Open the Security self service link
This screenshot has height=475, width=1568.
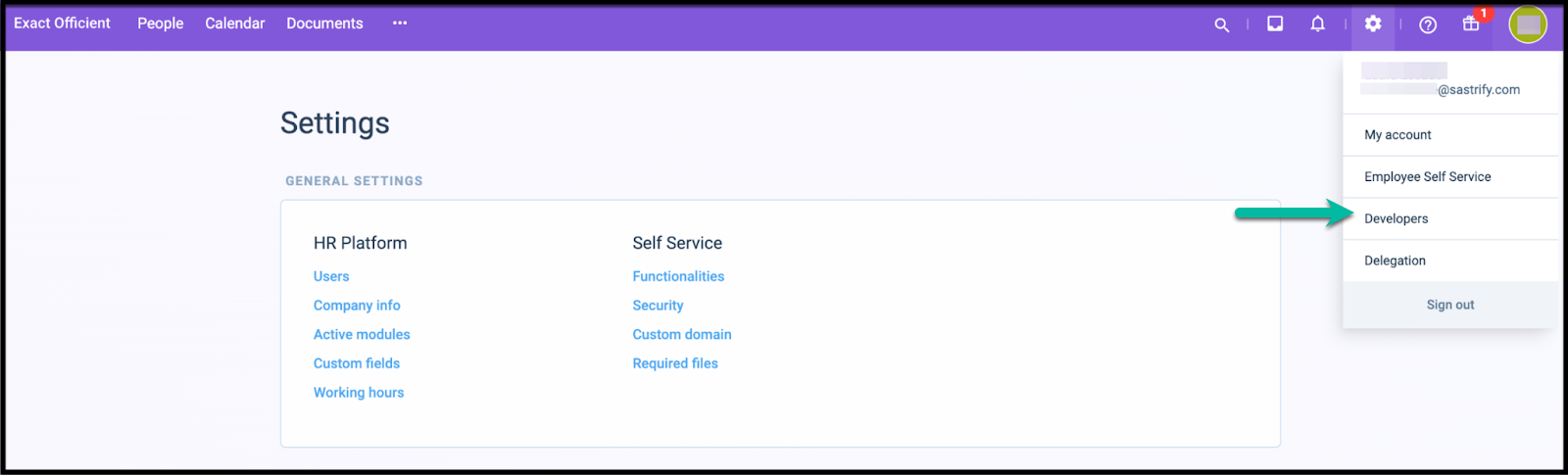click(x=658, y=306)
